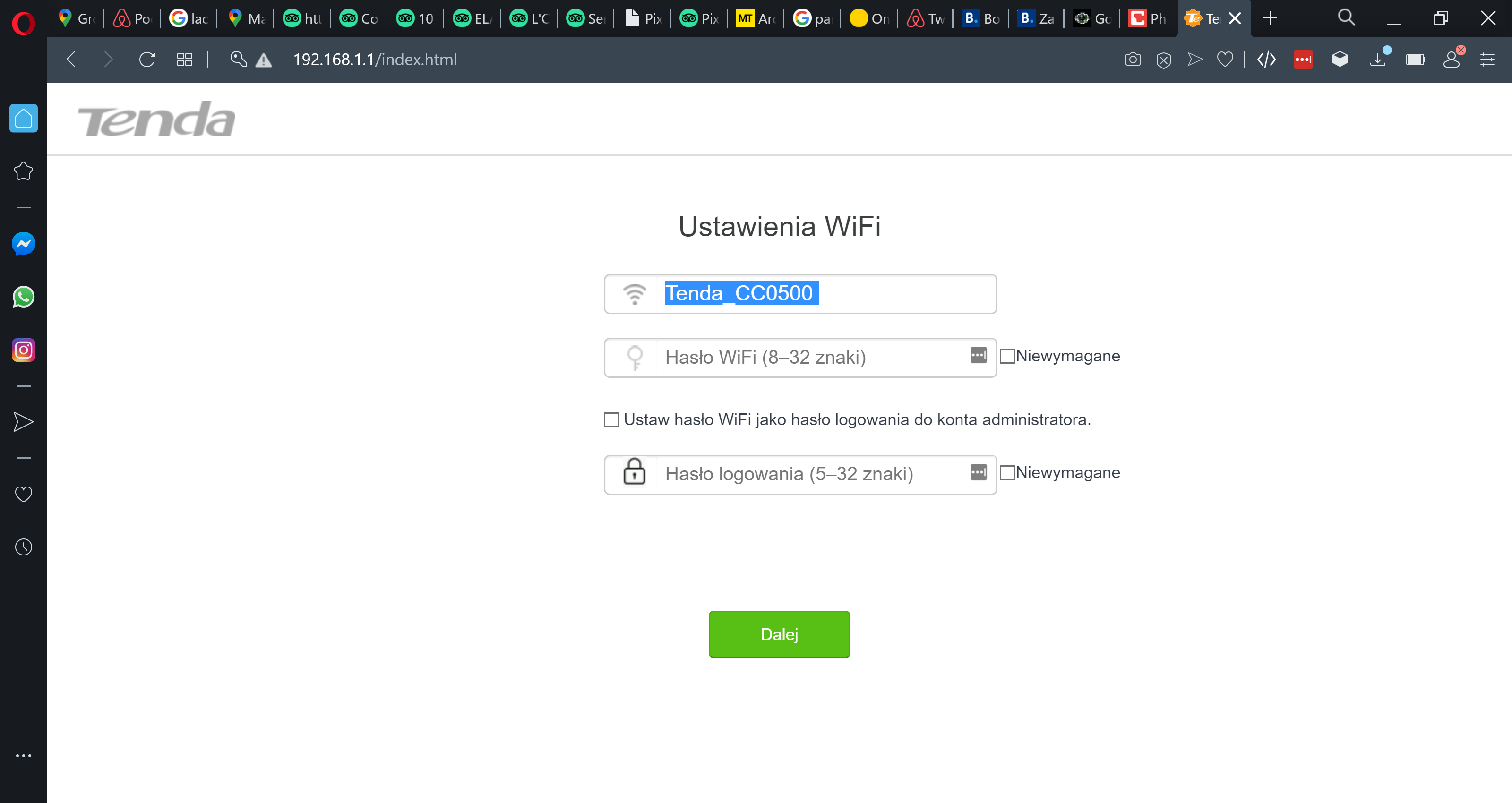Switch to the first Google Maps 'Gr' tab
Image resolution: width=1512 pixels, height=803 pixels.
[76, 18]
